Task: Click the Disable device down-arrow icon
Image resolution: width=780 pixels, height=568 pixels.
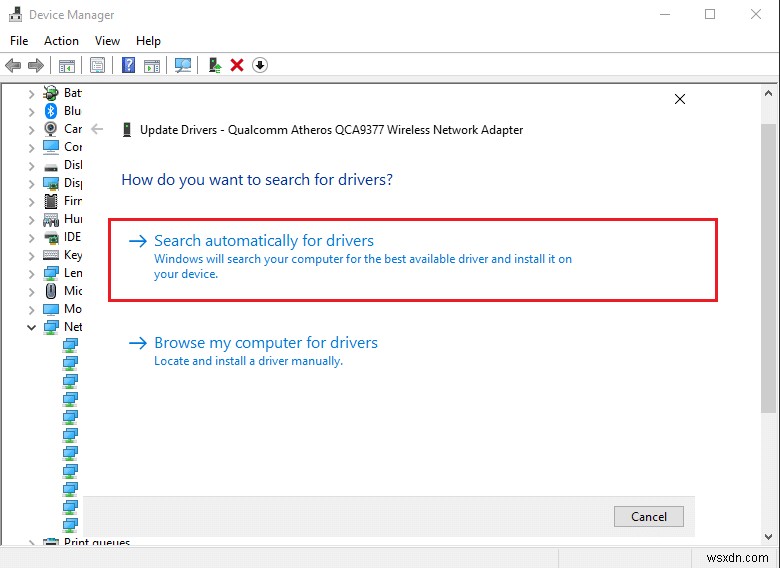Action: (x=260, y=65)
